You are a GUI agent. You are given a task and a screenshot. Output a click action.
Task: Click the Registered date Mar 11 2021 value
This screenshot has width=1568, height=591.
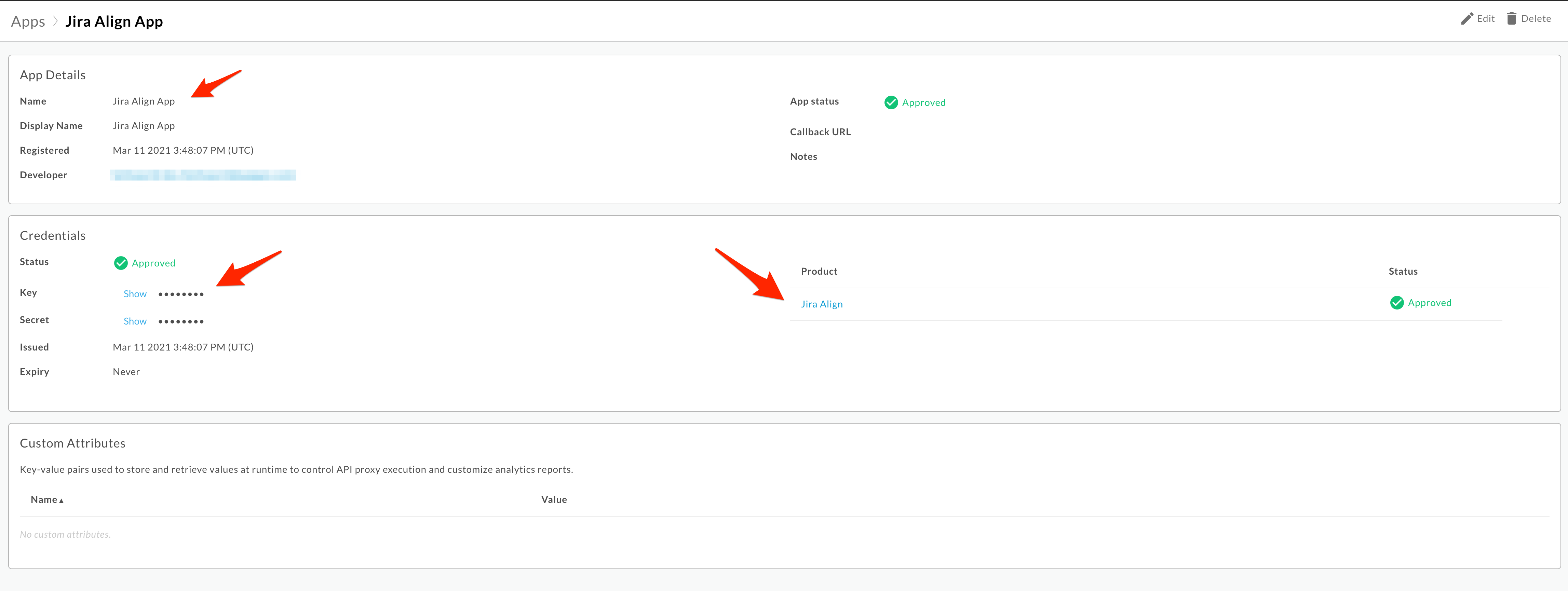point(183,150)
